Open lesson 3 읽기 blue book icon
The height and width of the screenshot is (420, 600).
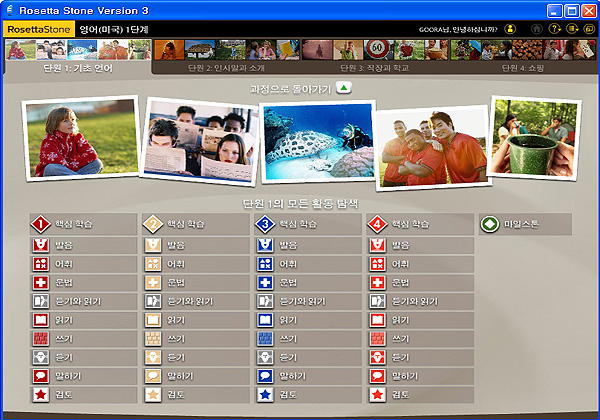tap(265, 320)
